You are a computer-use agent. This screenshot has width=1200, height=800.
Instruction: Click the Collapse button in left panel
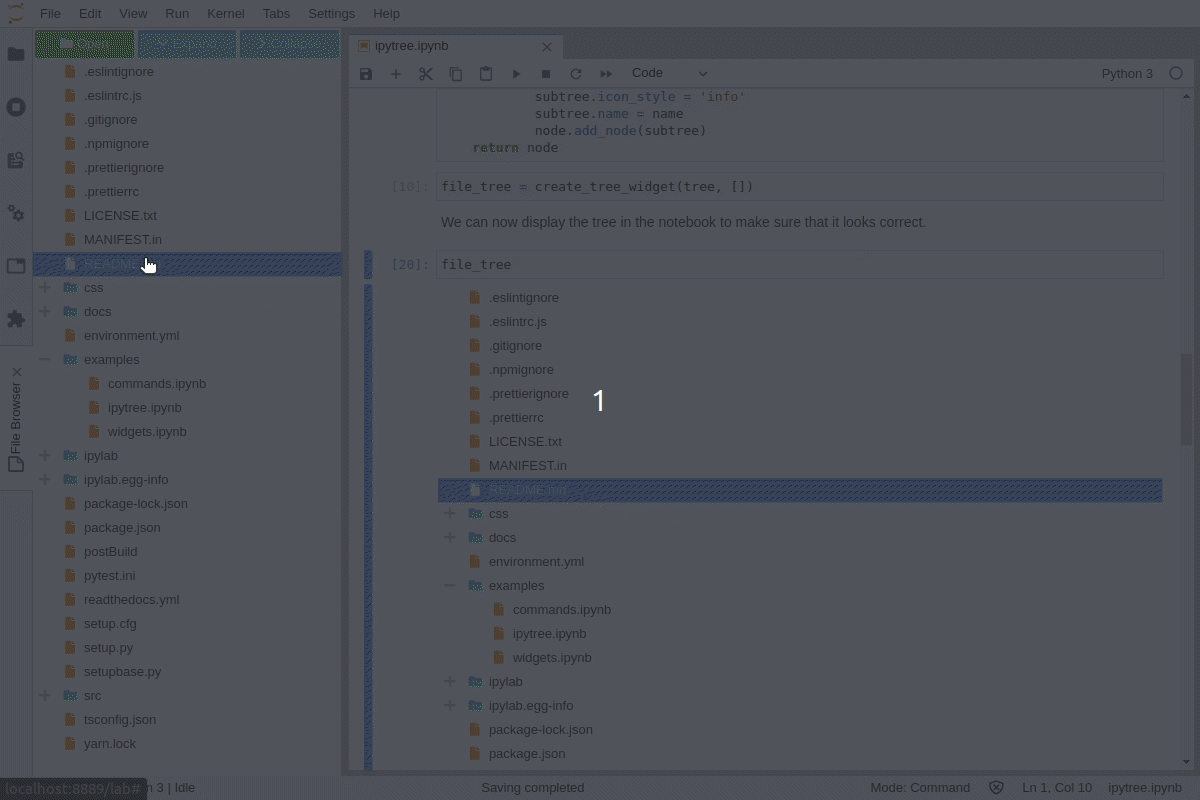pos(290,44)
